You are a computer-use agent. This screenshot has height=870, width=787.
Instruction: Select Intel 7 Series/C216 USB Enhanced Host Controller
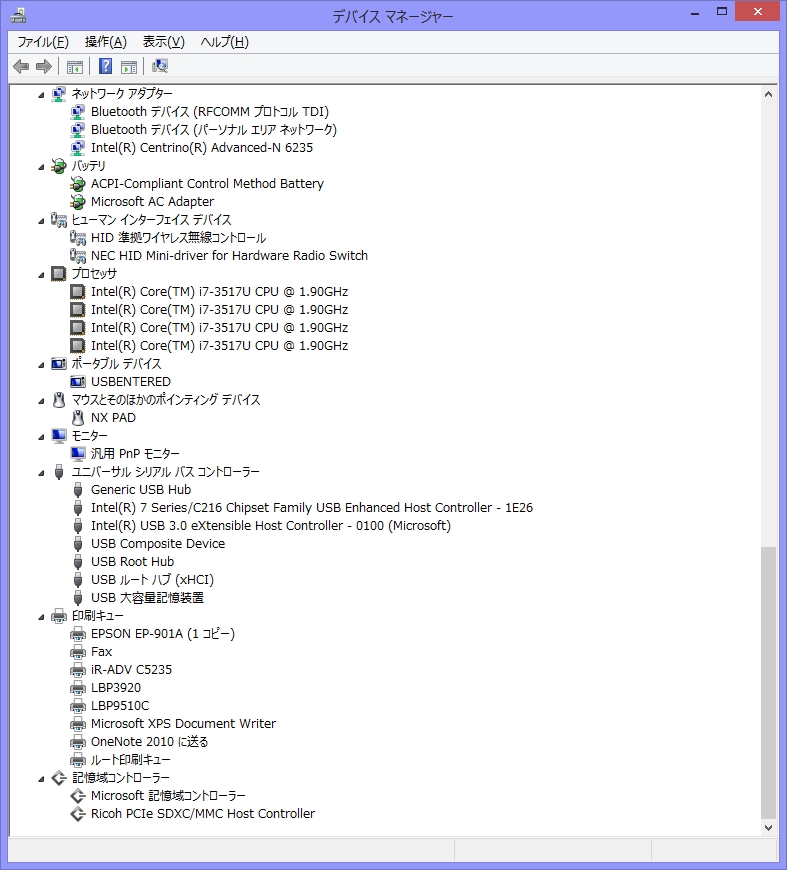[312, 508]
